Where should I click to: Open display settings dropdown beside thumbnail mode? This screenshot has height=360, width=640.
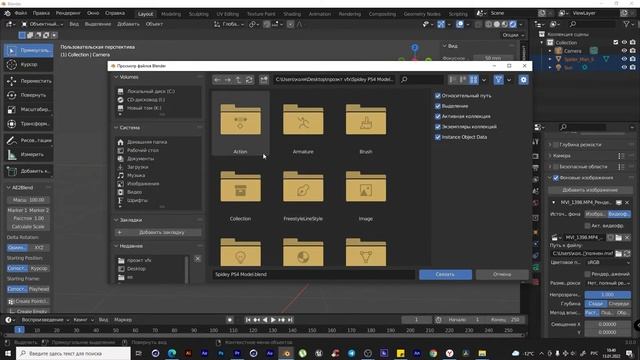click(x=484, y=80)
